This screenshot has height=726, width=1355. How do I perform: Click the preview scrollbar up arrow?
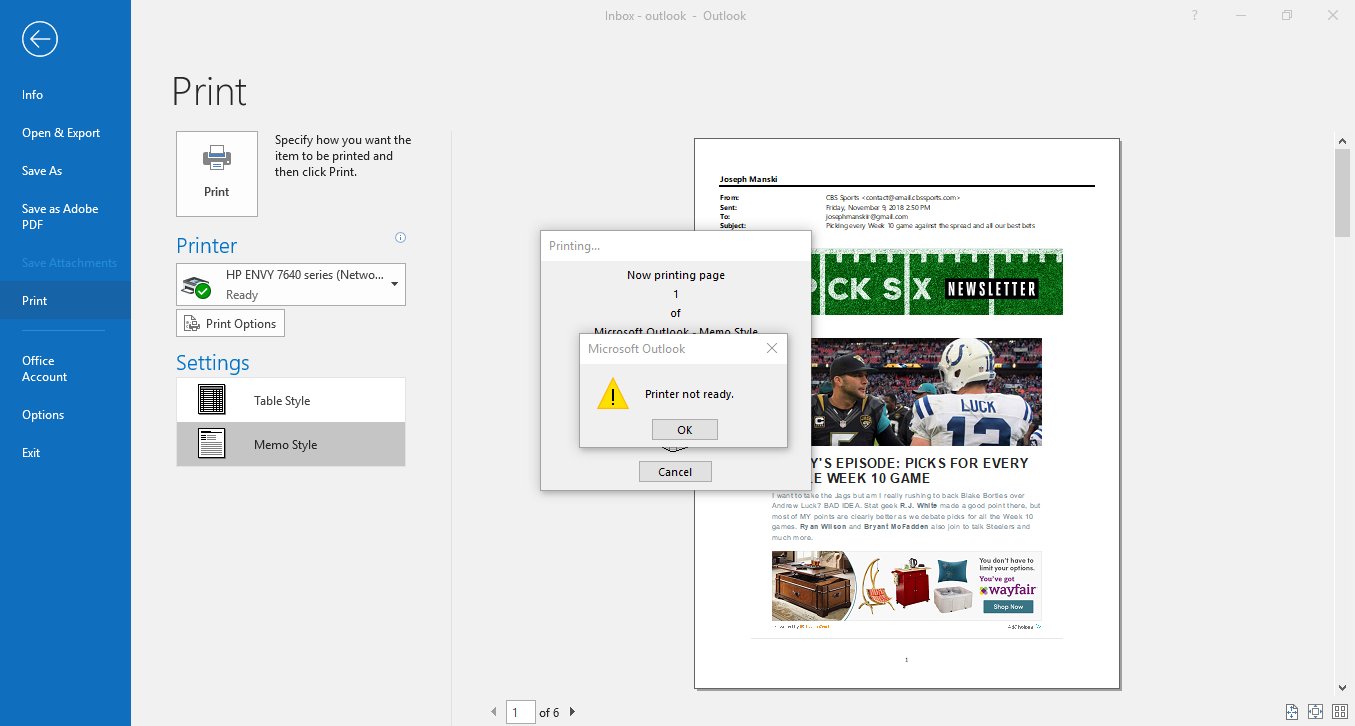[x=1343, y=141]
